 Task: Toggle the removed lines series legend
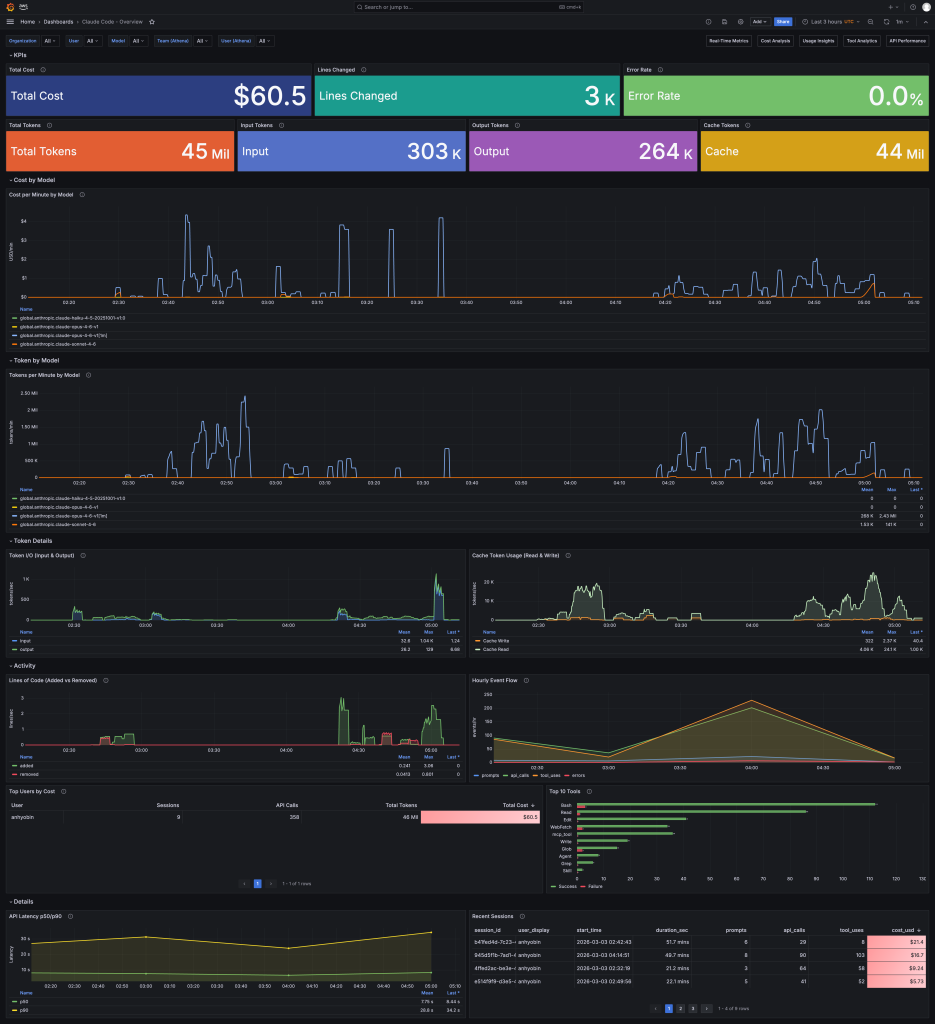pyautogui.click(x=28, y=774)
